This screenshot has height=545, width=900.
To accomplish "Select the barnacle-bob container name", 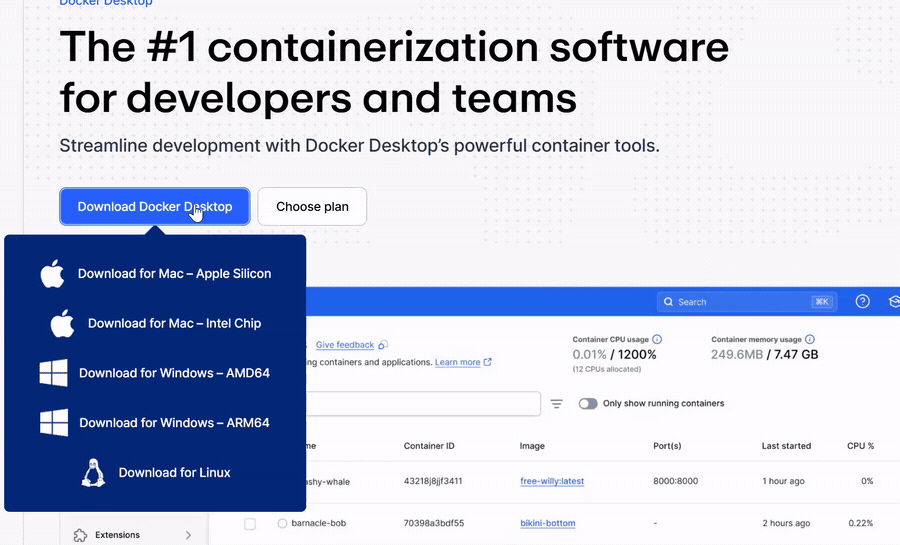I will pos(319,523).
